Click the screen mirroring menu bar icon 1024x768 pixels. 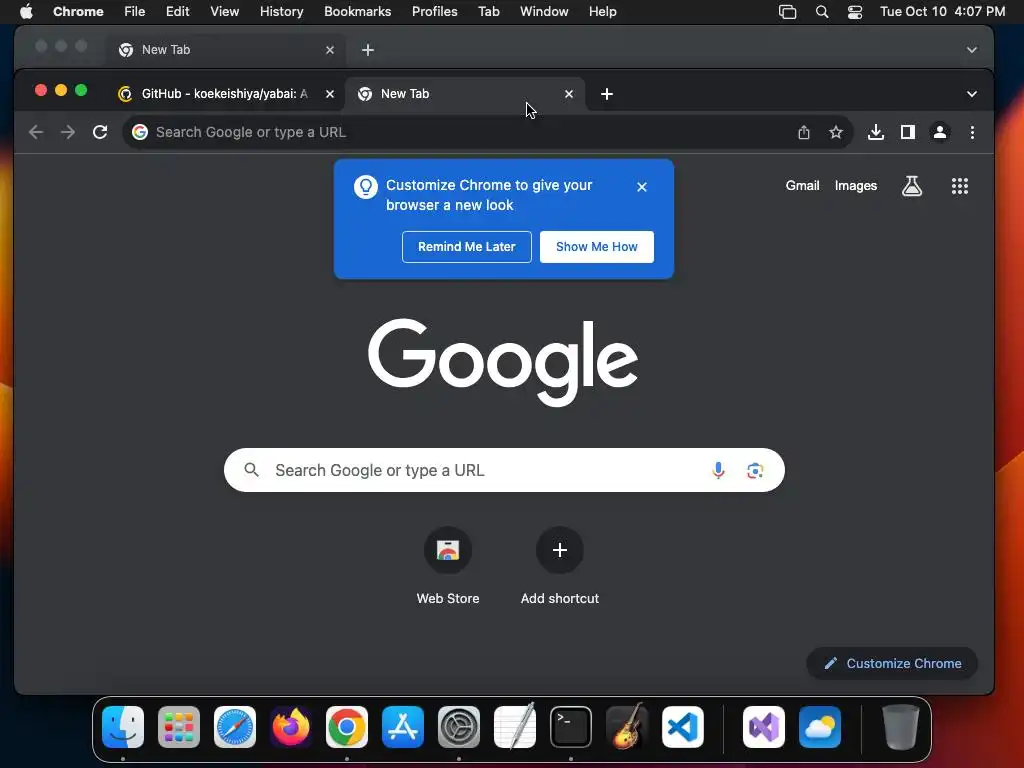click(x=788, y=12)
